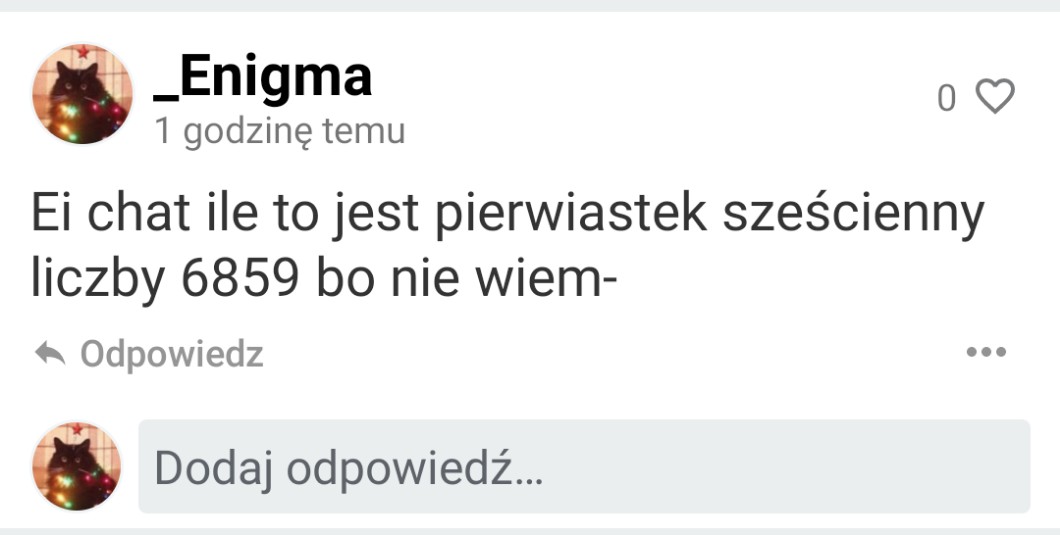Open the _Enigma username profile link
1060x535 pixels.
coord(262,76)
